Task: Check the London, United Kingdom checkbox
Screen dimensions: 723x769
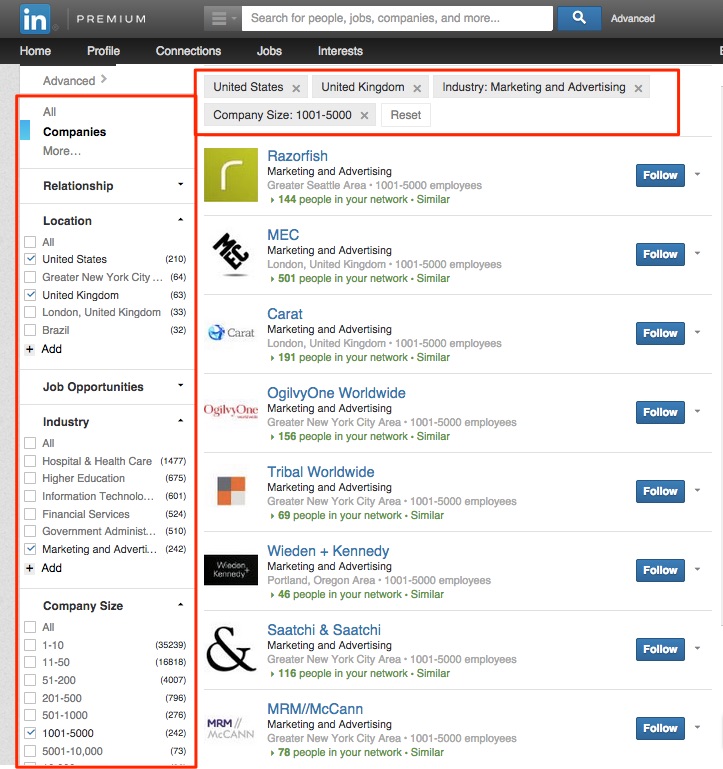Action: click(x=30, y=312)
